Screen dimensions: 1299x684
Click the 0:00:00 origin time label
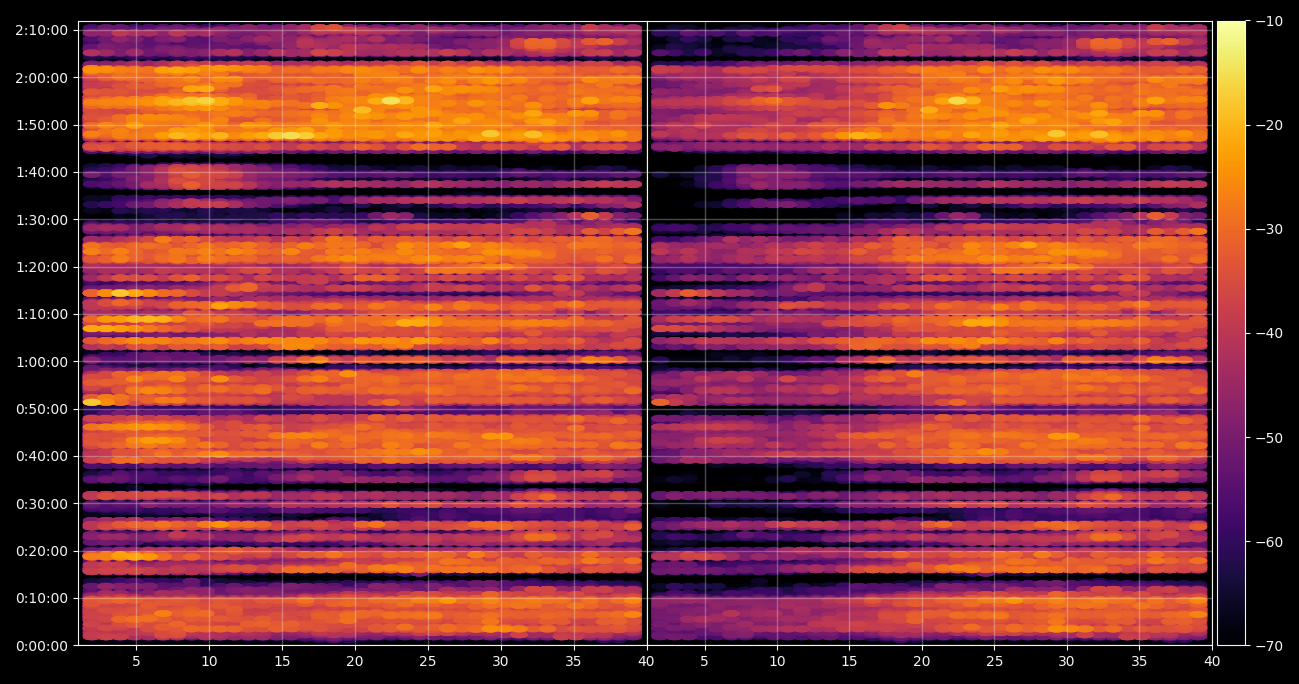tap(41, 645)
